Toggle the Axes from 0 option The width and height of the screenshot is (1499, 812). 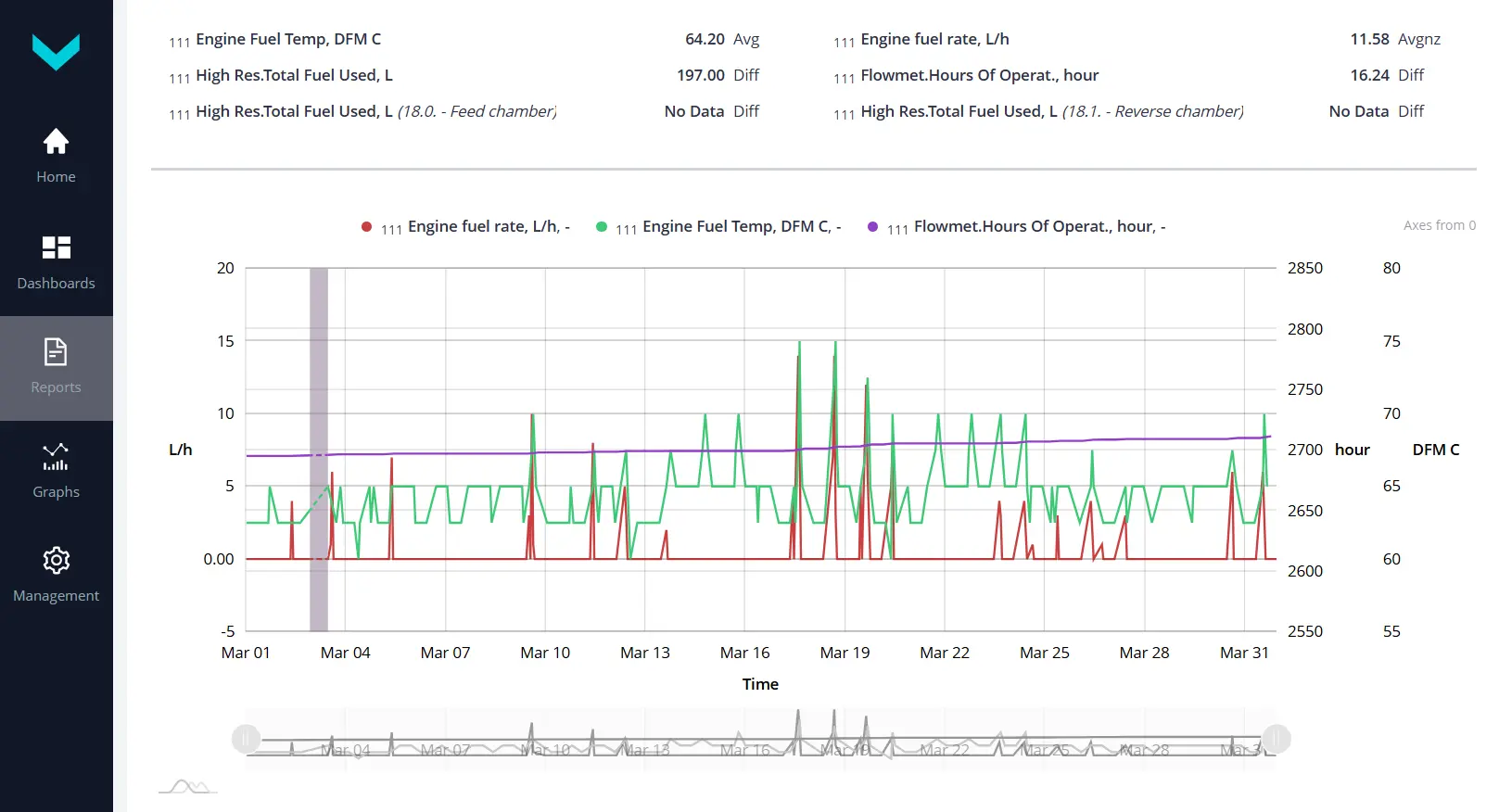point(1440,225)
